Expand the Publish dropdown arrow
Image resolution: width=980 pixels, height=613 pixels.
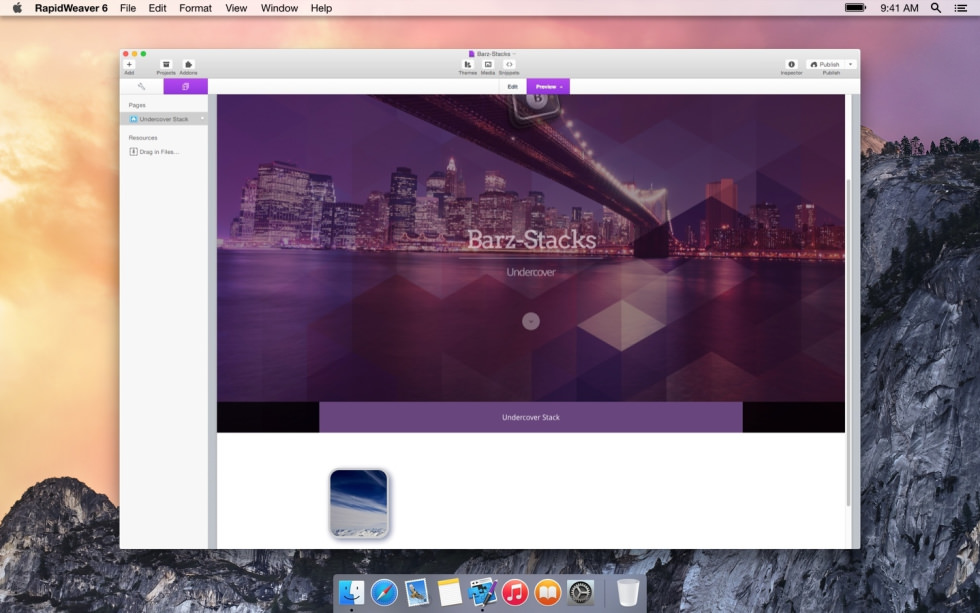pyautogui.click(x=851, y=64)
